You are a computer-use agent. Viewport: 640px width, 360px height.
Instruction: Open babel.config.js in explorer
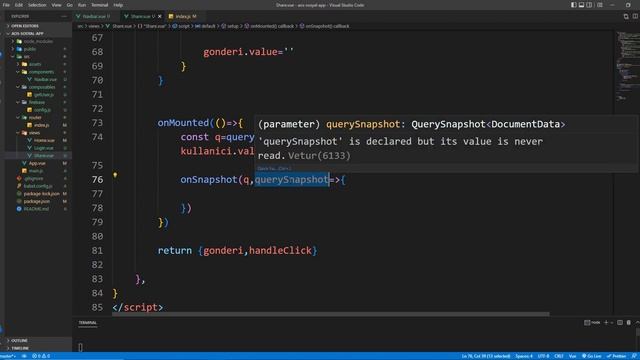(x=38, y=186)
